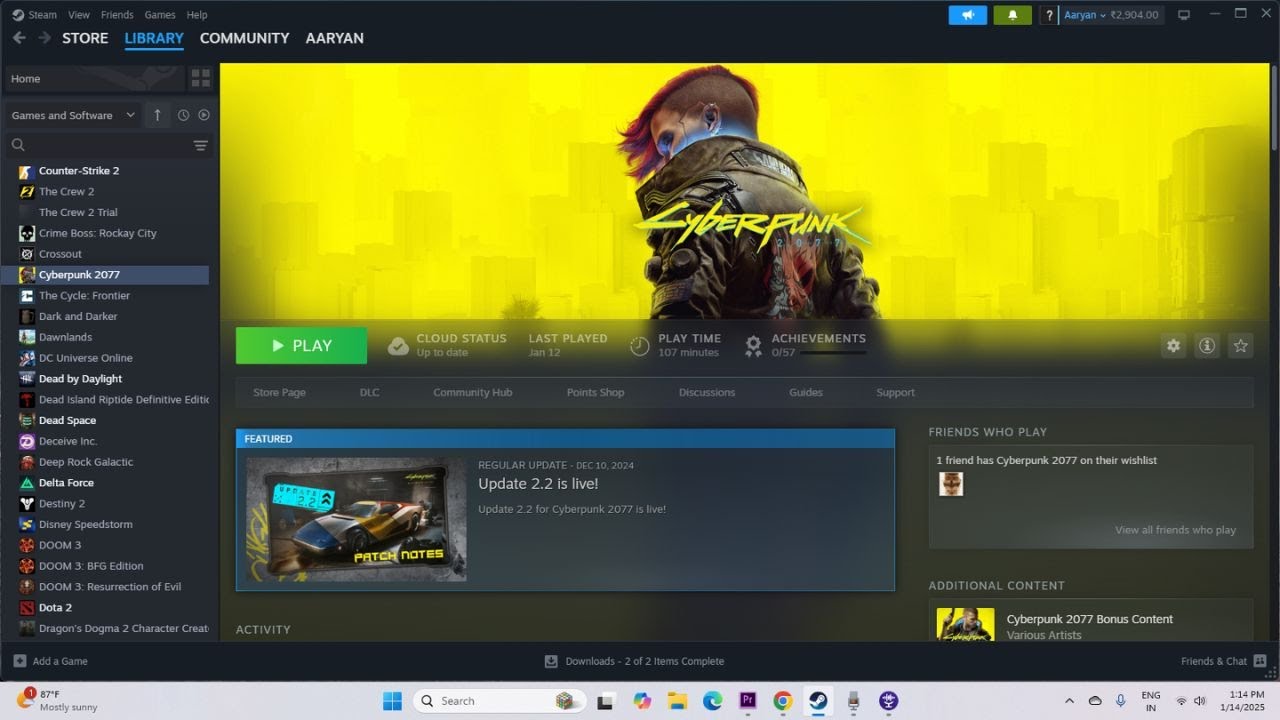Screen dimensions: 1280x720
Task: Click the cloud status icon
Action: tap(398, 346)
